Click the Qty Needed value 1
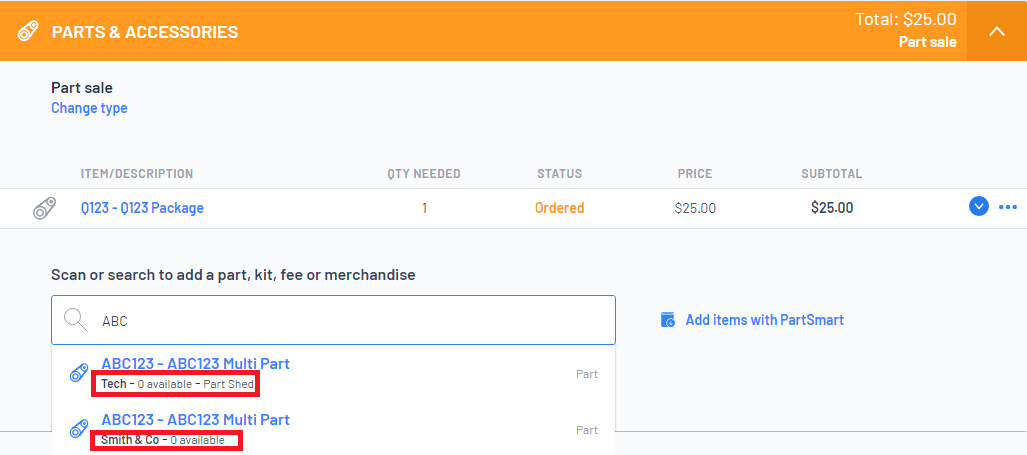Screen dimensions: 1027x455 424,208
